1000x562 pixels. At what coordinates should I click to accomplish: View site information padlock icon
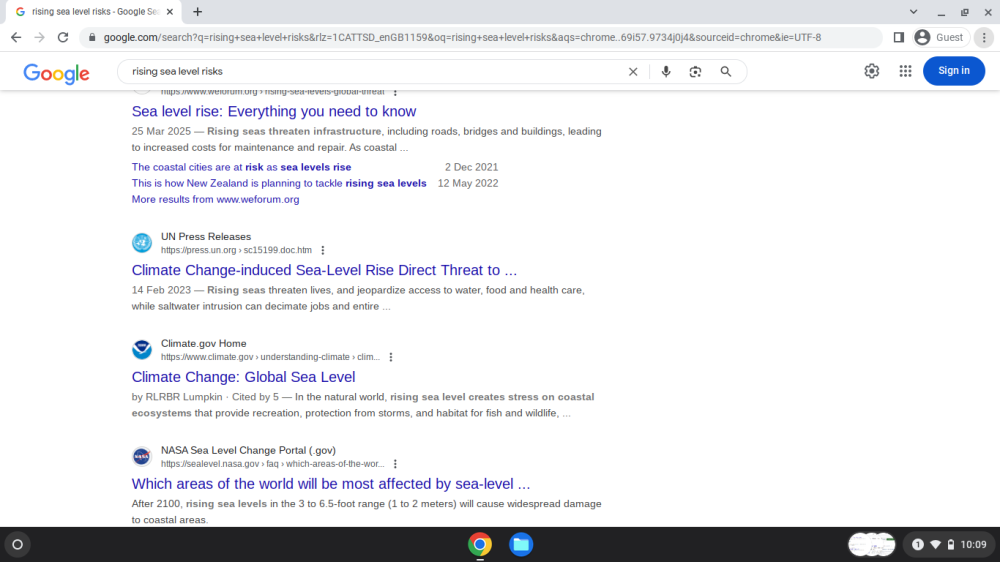pos(92,38)
